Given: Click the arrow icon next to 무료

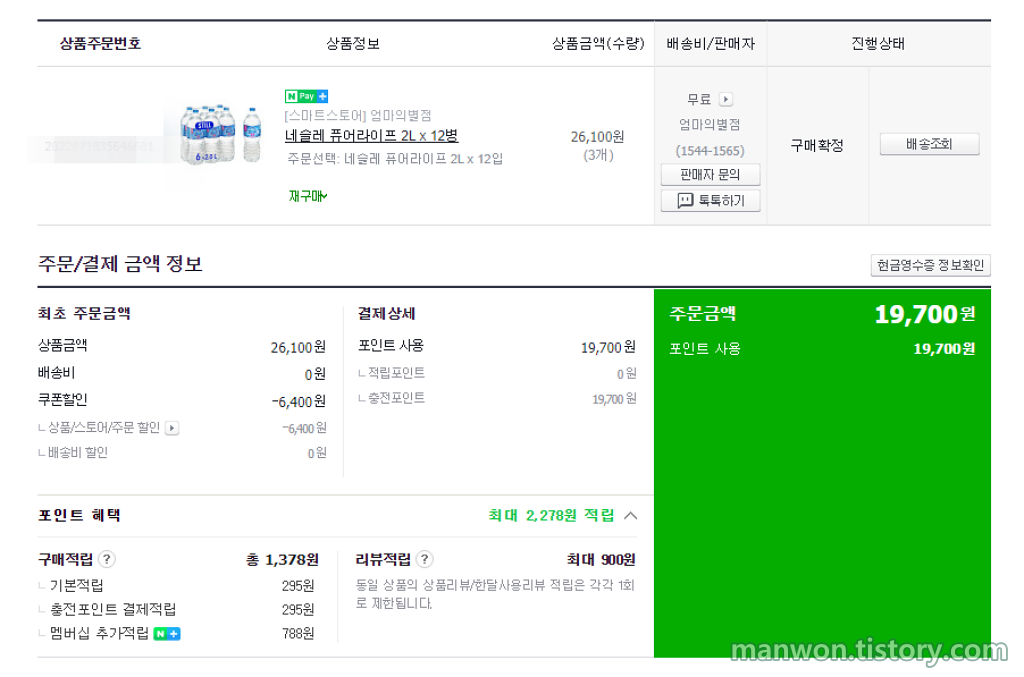Looking at the screenshot, I should point(726,99).
